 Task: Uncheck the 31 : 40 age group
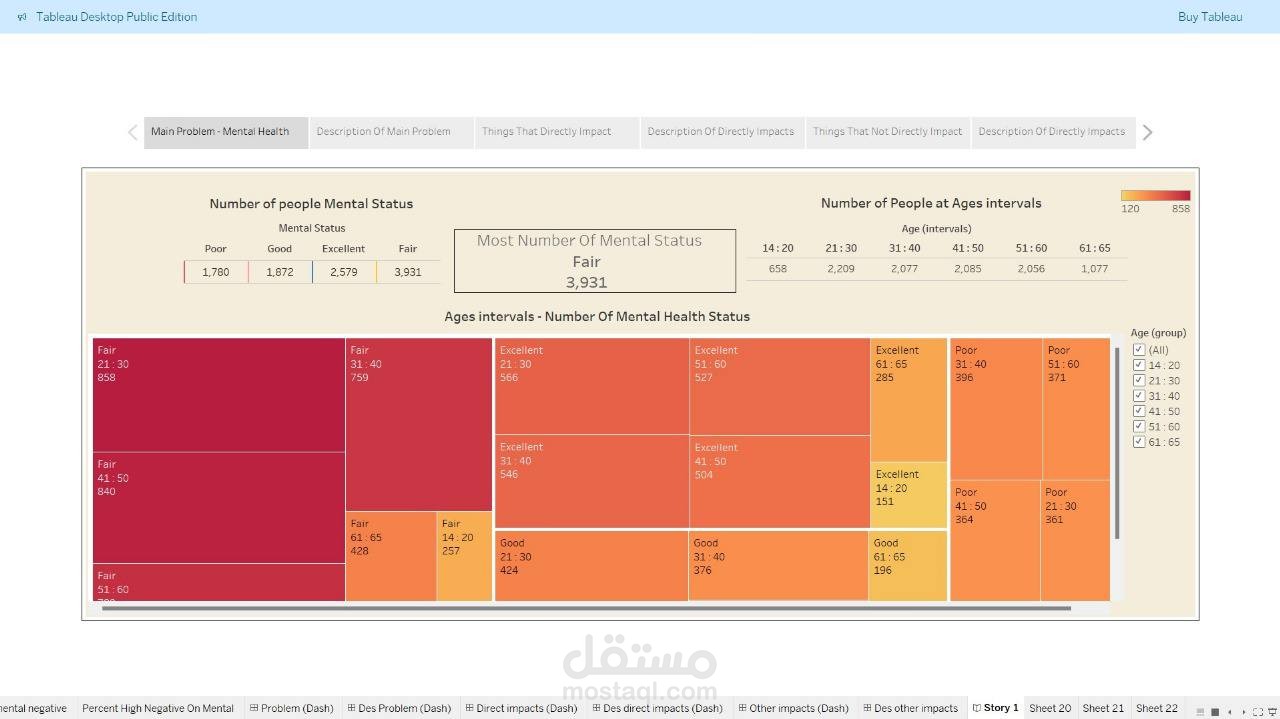click(x=1139, y=396)
